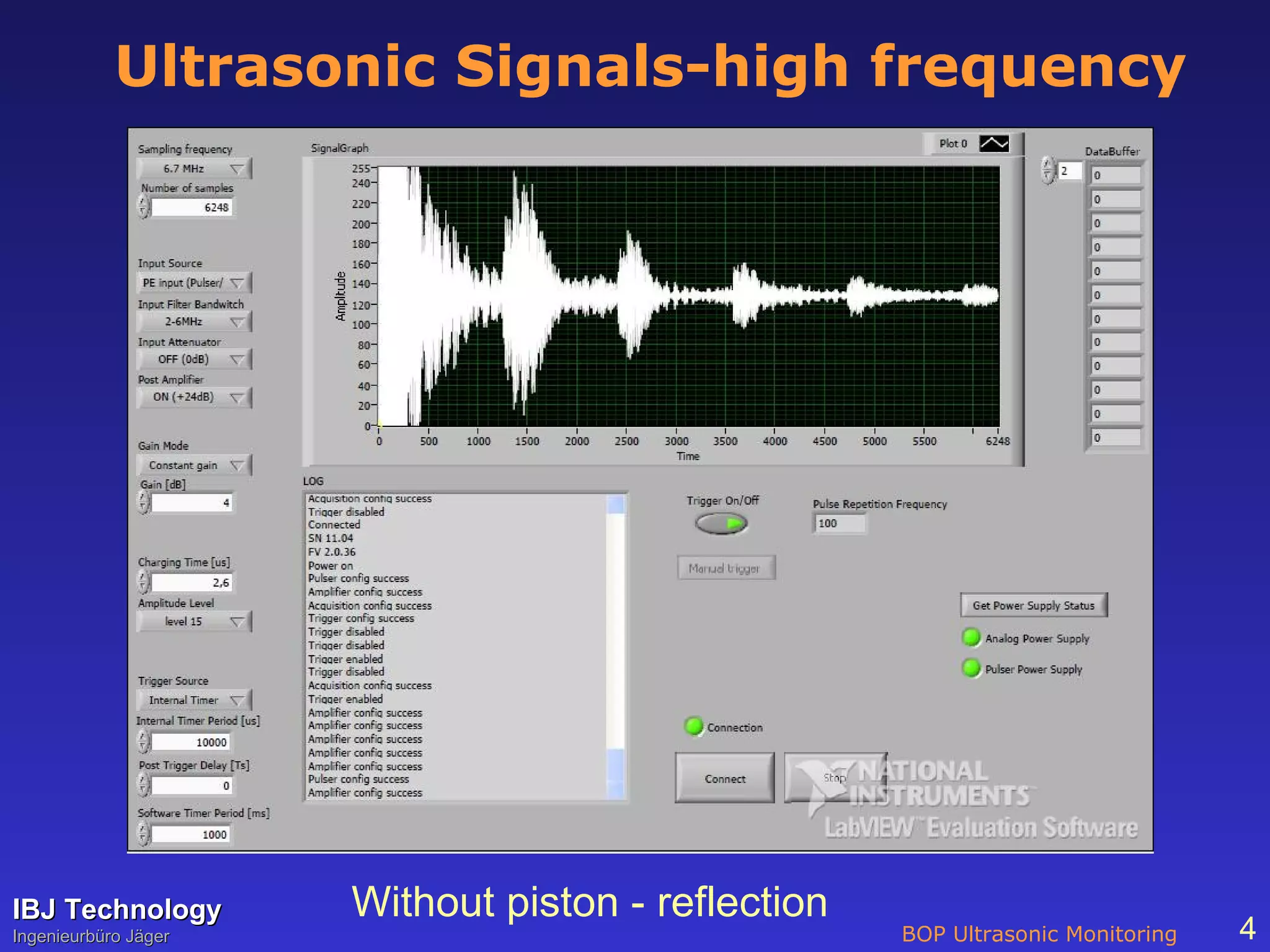1270x952 pixels.
Task: Click the Plot 0 legend label
Action: (x=953, y=144)
